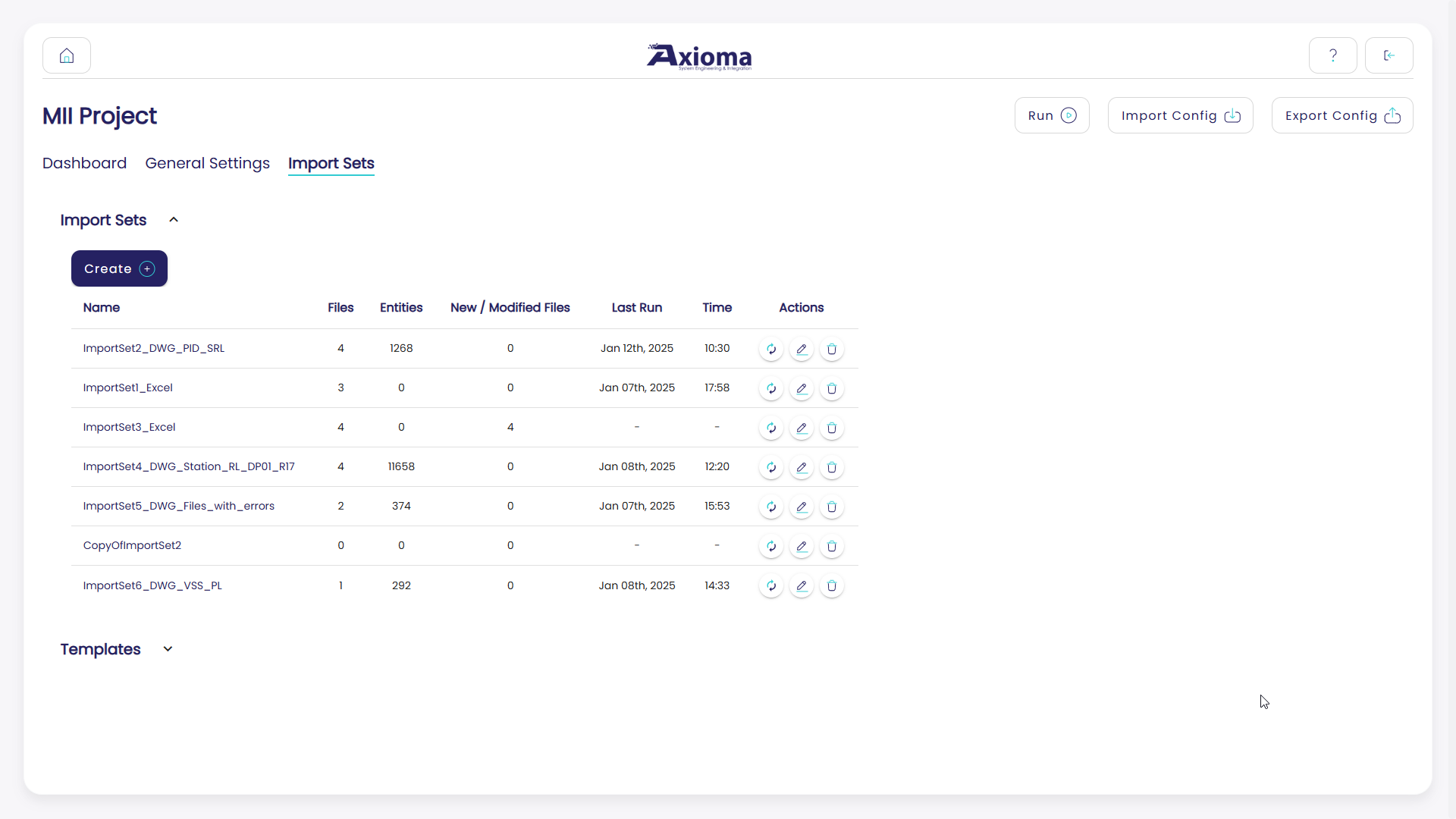This screenshot has height=819, width=1456.
Task: Delete the ImportSet6_DWG_VSS_PL import set
Action: [x=832, y=585]
